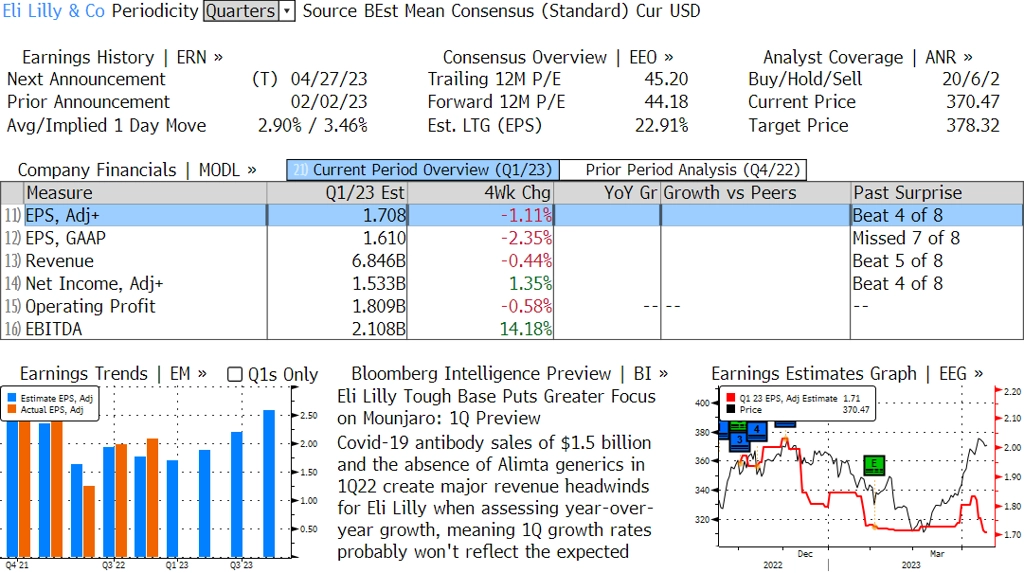Select the EBITDA measure row
The image size is (1024, 573).
click(x=512, y=329)
